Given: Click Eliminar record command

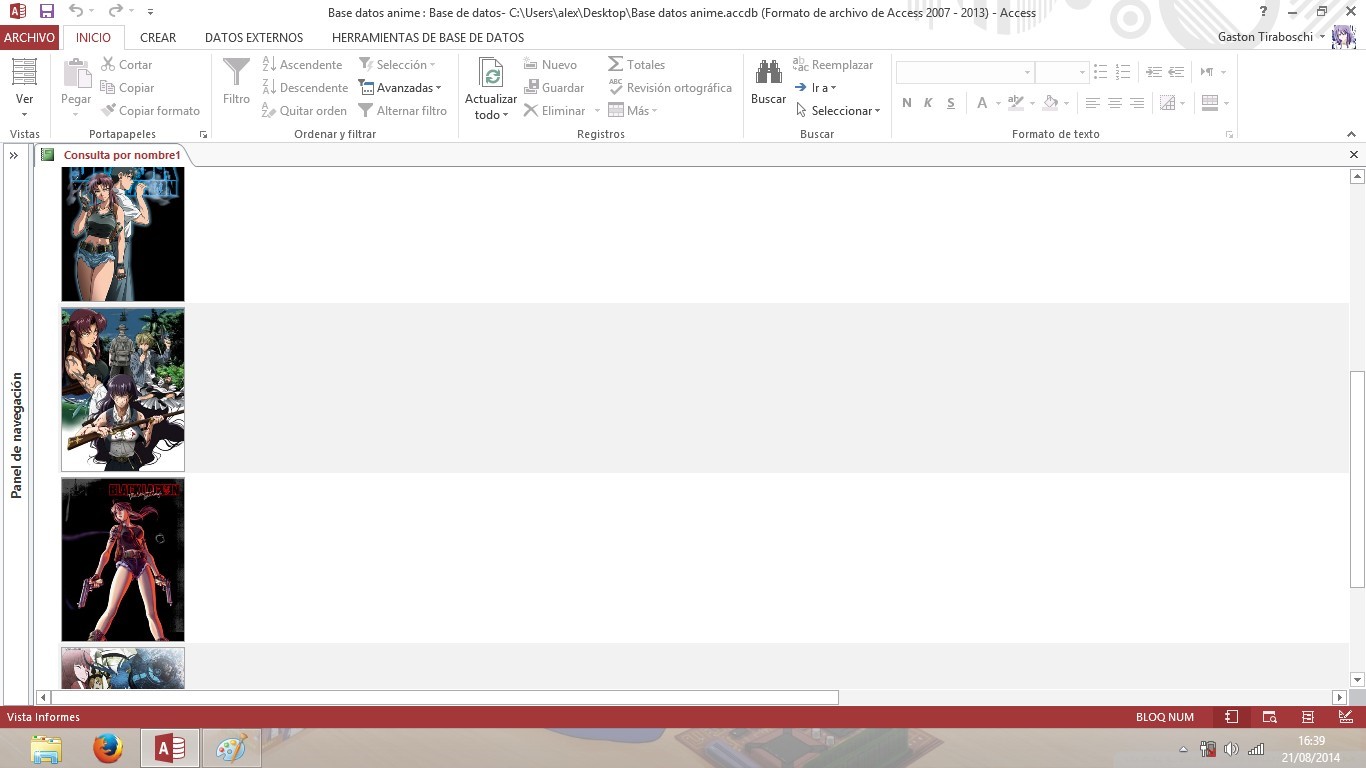Looking at the screenshot, I should point(555,110).
